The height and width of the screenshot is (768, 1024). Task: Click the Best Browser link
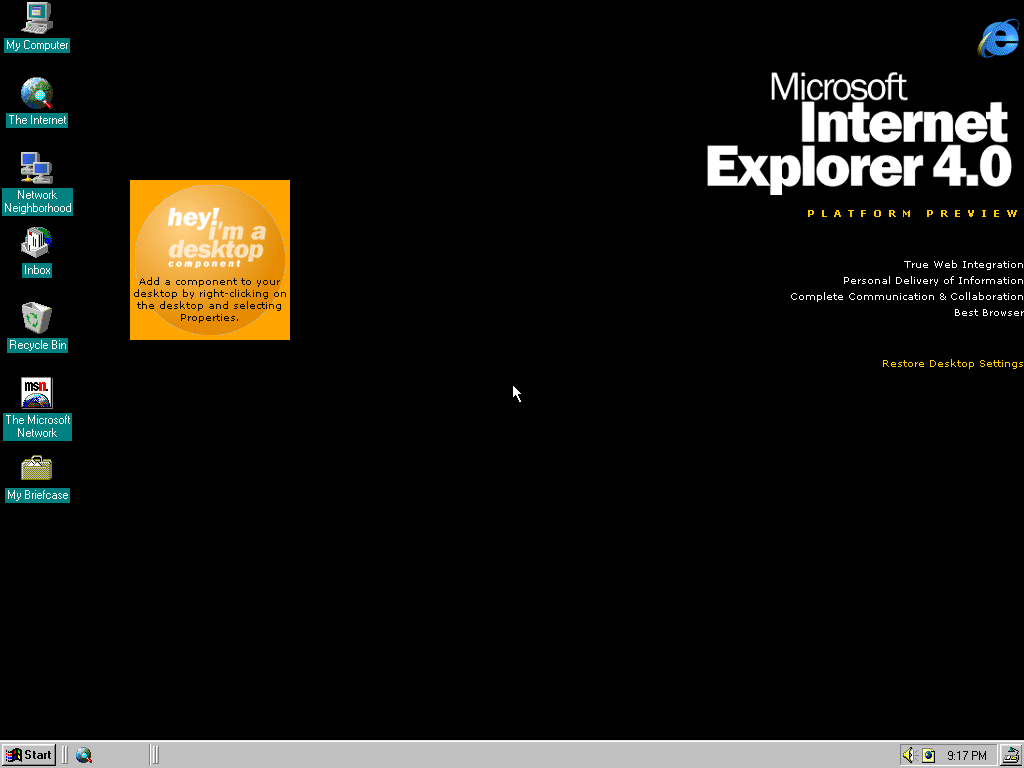click(x=989, y=313)
